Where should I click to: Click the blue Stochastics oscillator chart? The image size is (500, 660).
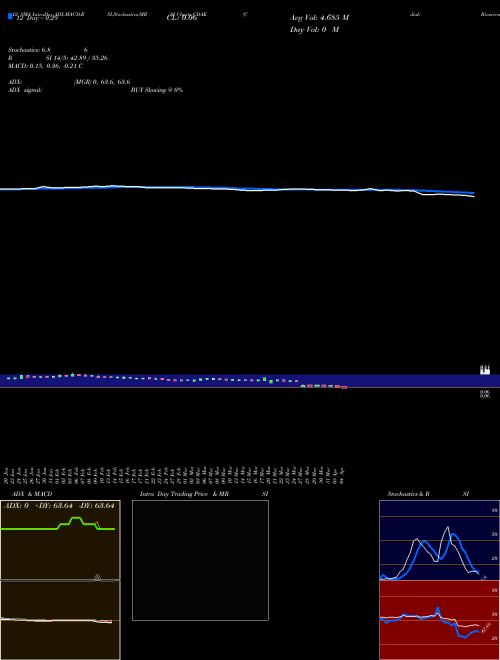coord(439,540)
